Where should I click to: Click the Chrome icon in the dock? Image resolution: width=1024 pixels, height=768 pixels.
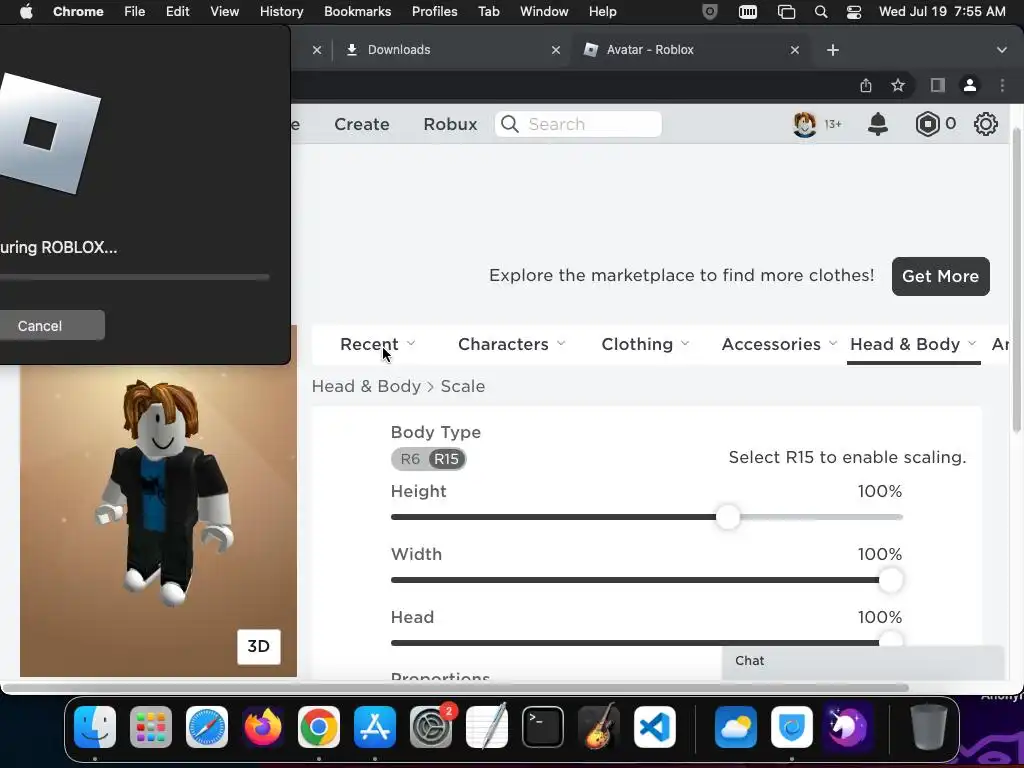click(x=319, y=727)
